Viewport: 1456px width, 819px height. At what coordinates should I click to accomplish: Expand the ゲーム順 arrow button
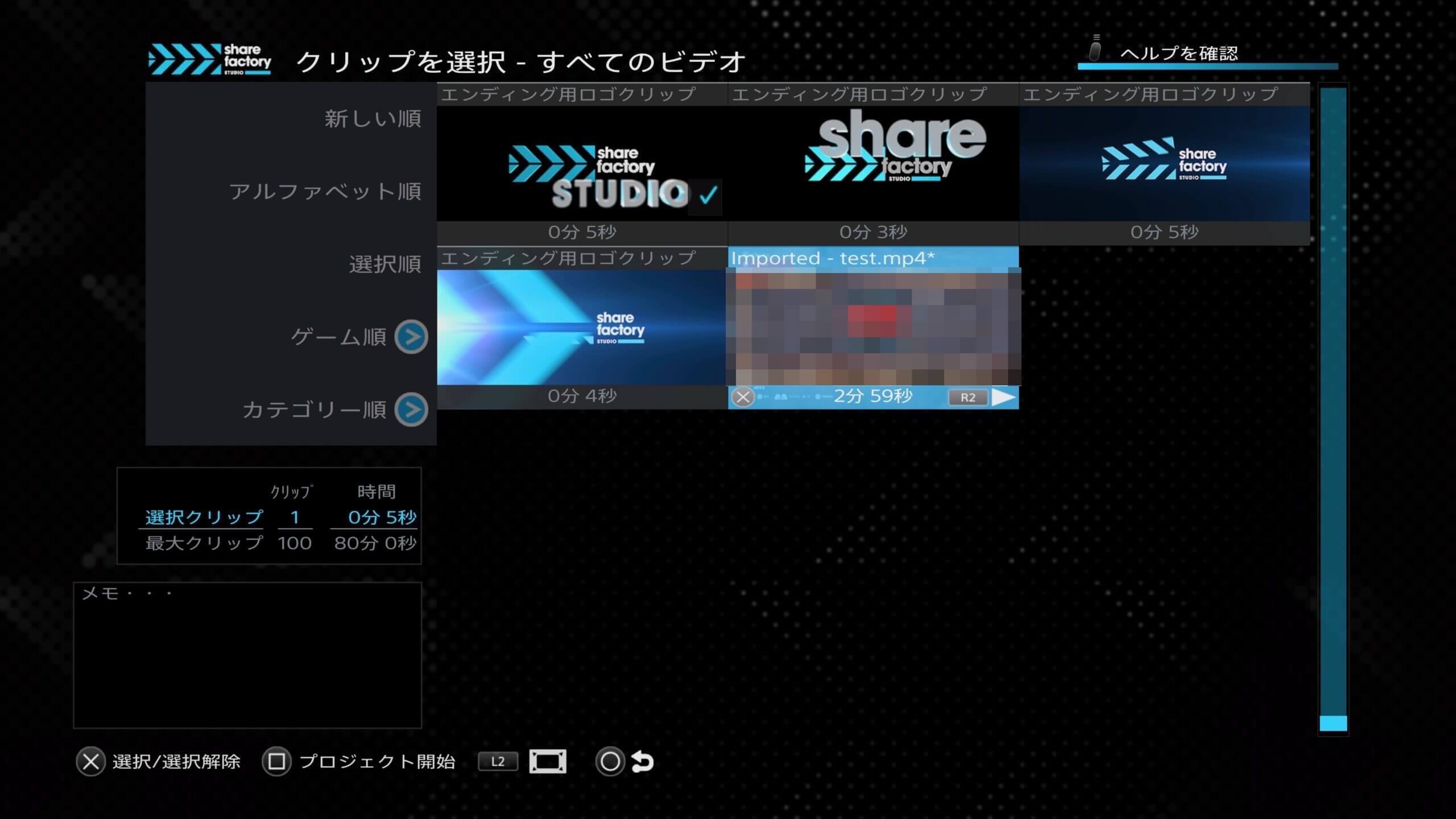coord(412,337)
